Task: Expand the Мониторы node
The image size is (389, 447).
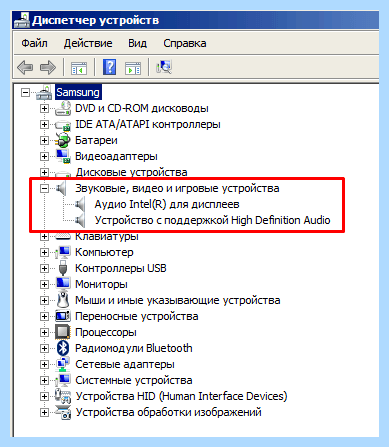Action: [x=44, y=284]
